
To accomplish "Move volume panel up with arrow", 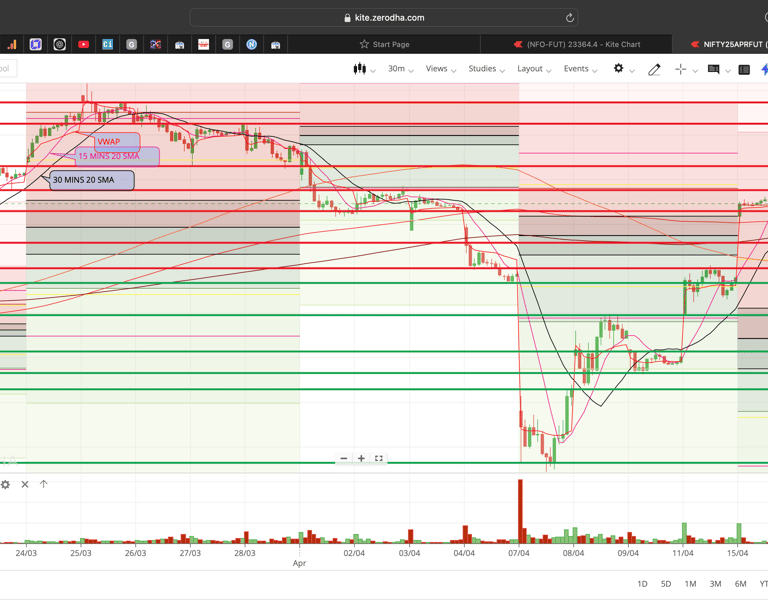I will tap(44, 484).
